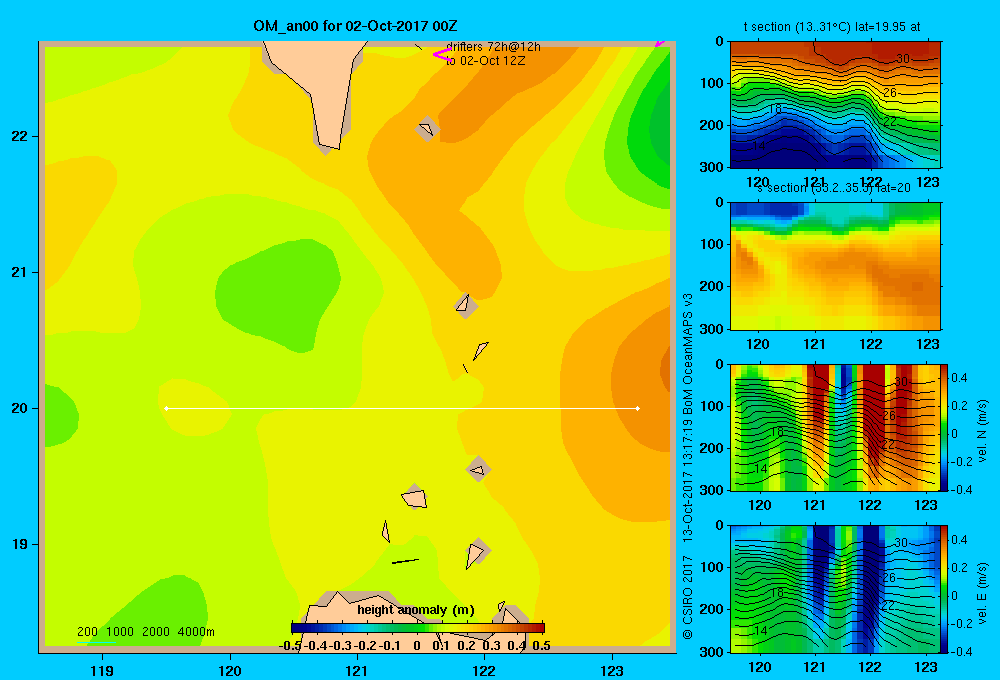Click longitude tick label 123 on main map
The height and width of the screenshot is (680, 1000).
pyautogui.click(x=612, y=670)
